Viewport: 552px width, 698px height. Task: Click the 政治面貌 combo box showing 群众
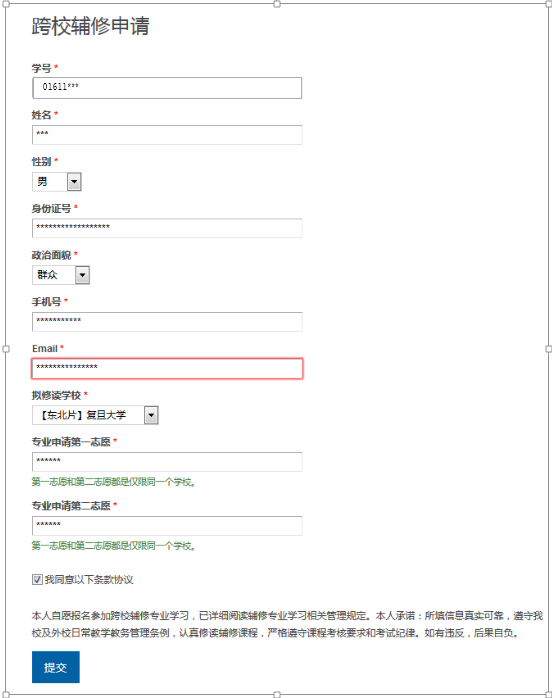tap(61, 275)
